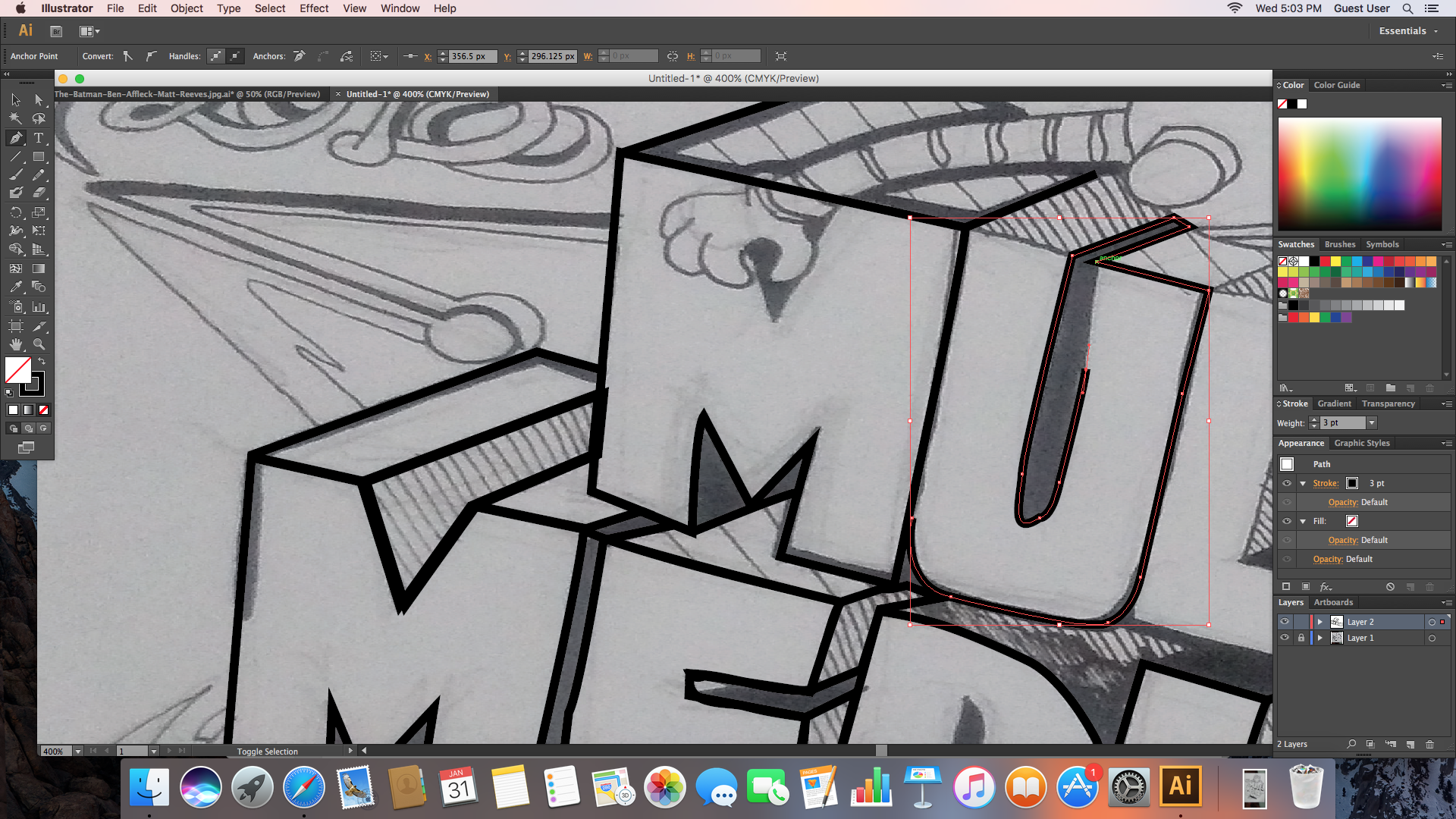
Task: Select the Hand tool
Action: tap(16, 344)
